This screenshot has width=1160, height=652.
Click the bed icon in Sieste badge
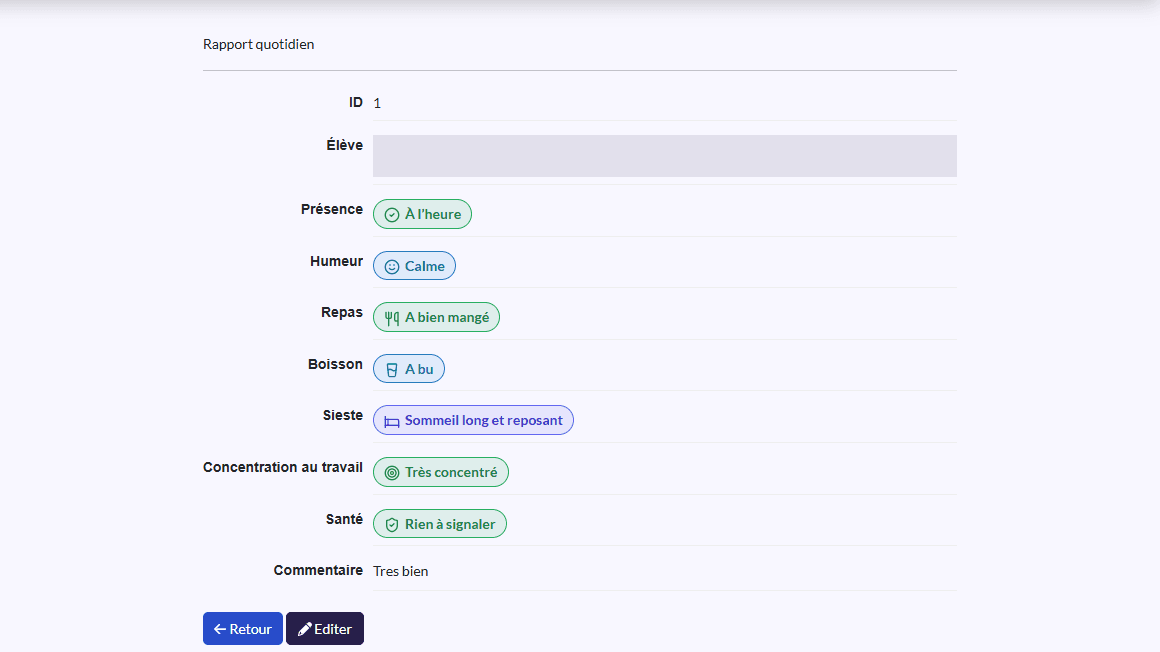392,421
